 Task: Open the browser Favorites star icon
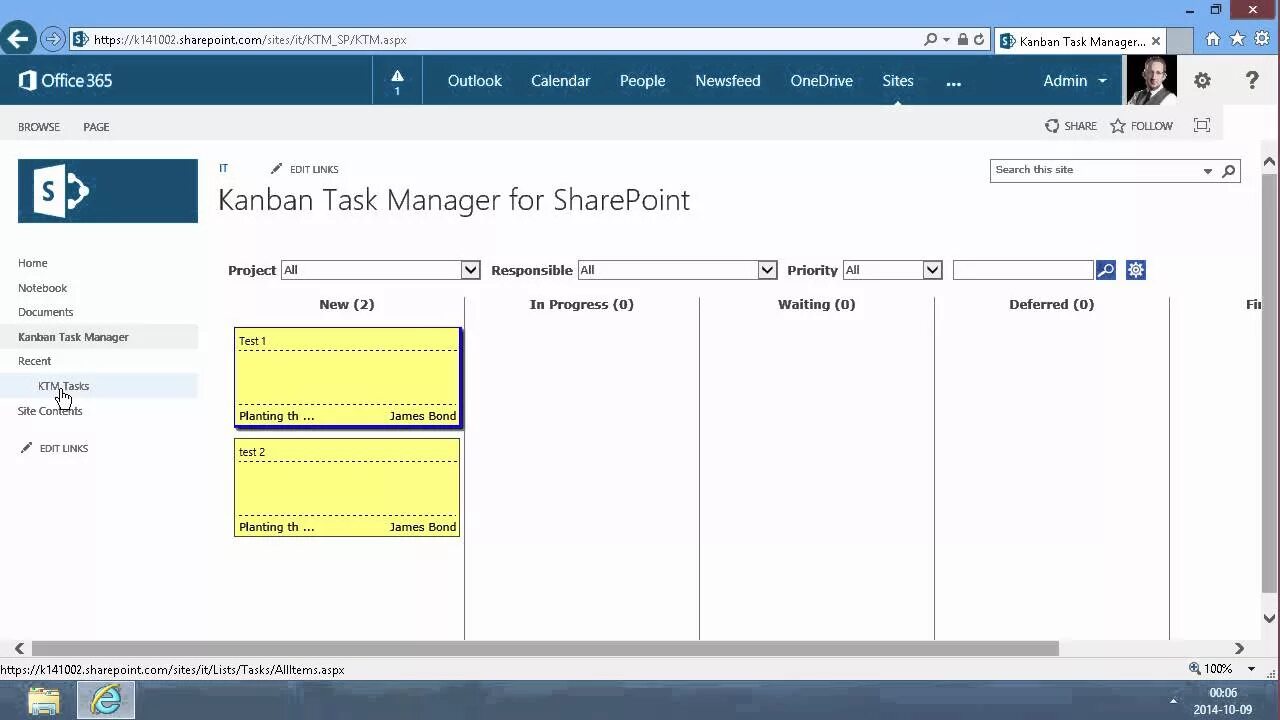pos(1237,39)
